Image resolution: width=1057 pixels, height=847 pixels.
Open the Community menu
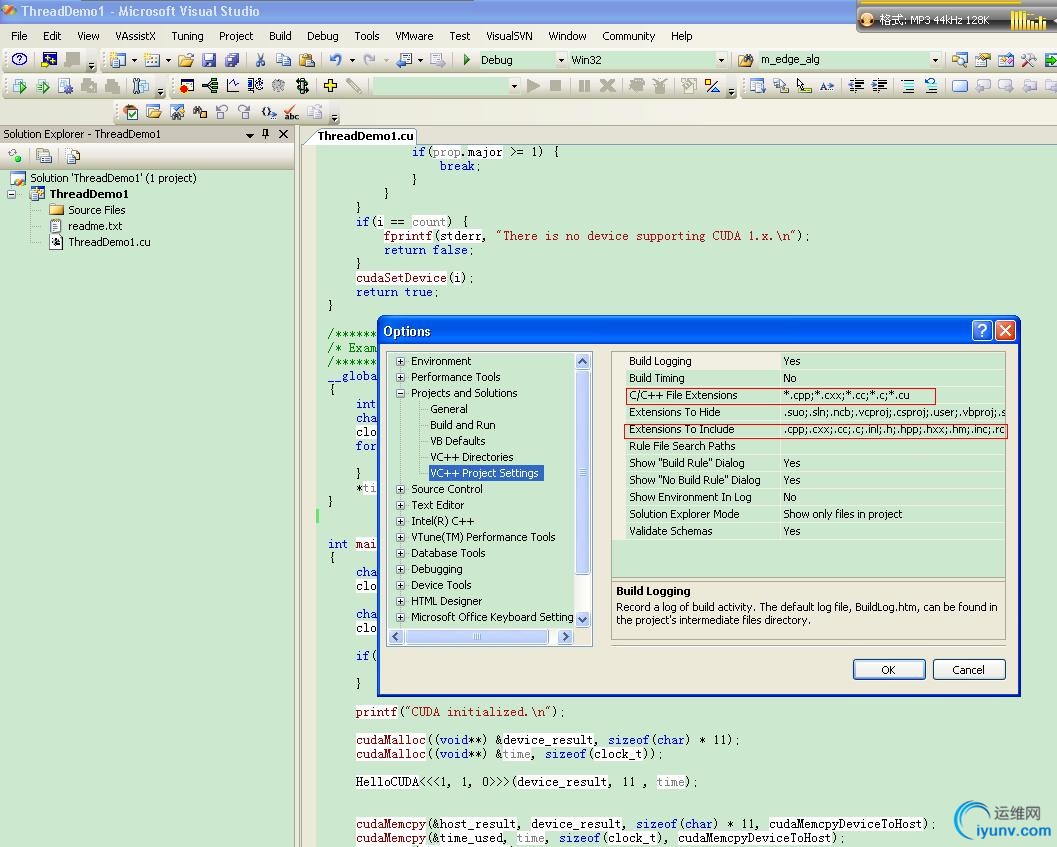pos(628,36)
